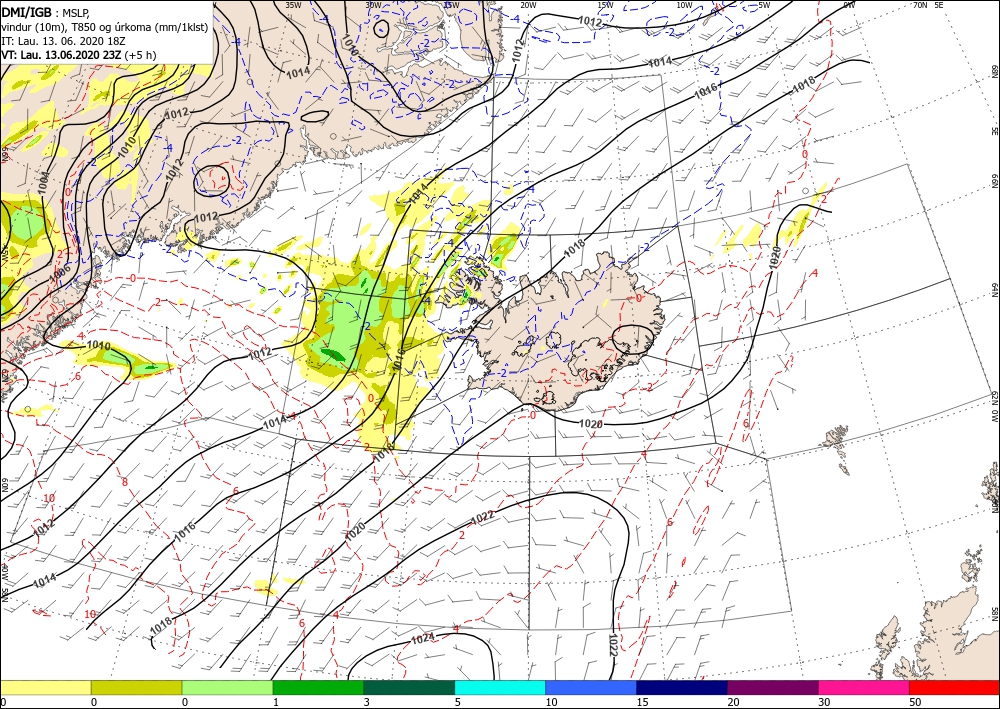Click the pale yellow legend swatch

coord(45,687)
